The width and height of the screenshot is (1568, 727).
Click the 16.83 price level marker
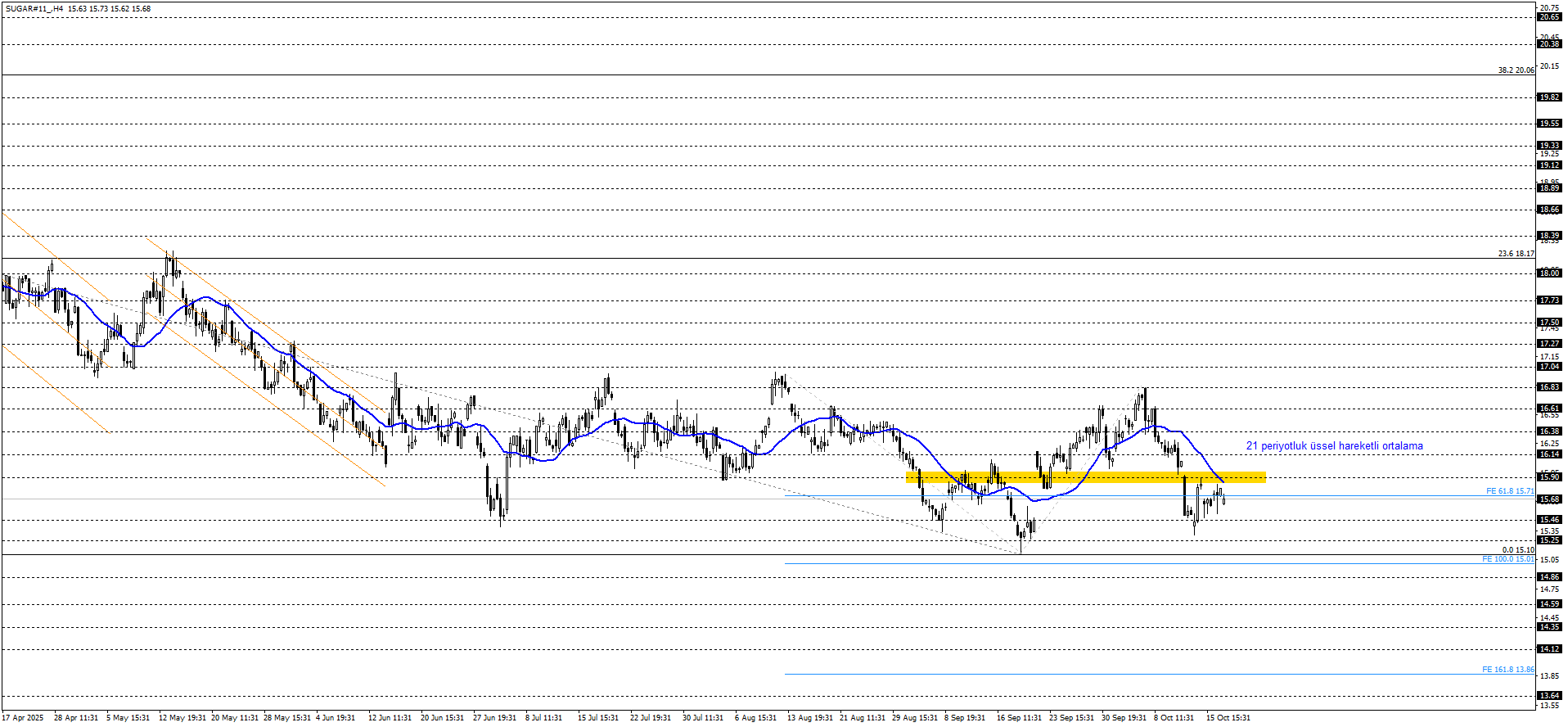click(1548, 387)
